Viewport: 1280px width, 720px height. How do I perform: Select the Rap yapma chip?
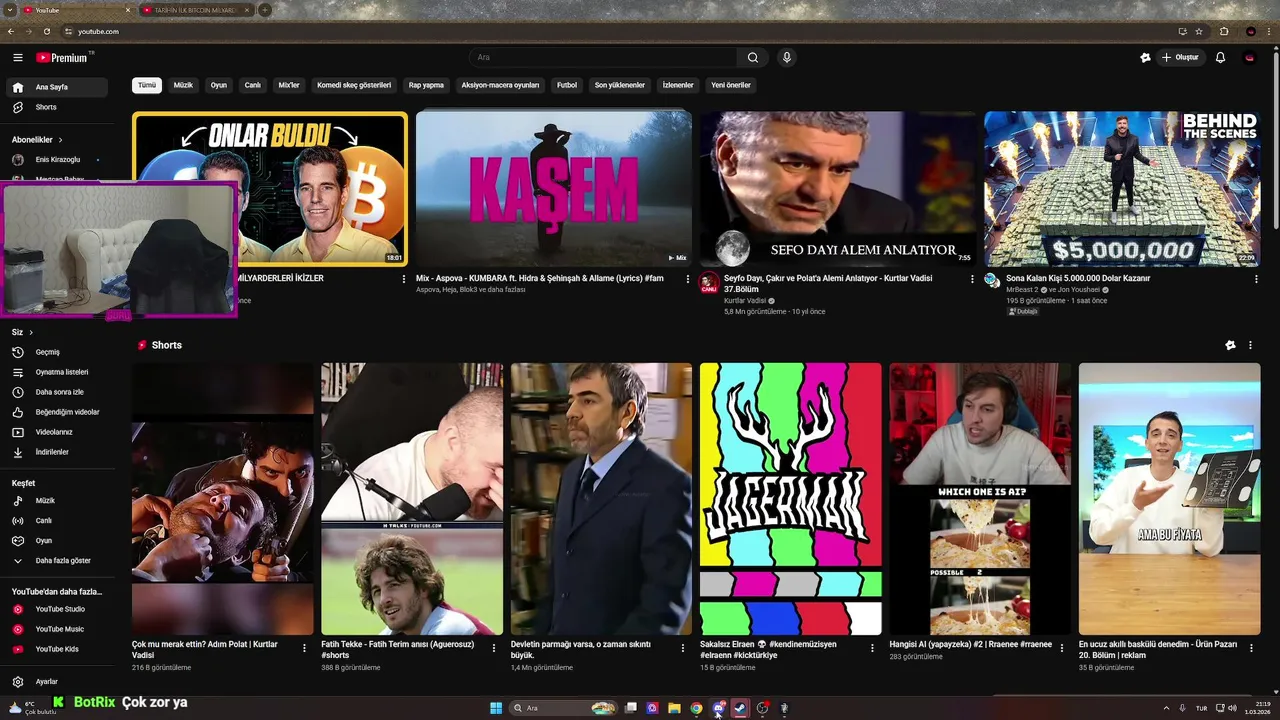click(x=426, y=85)
